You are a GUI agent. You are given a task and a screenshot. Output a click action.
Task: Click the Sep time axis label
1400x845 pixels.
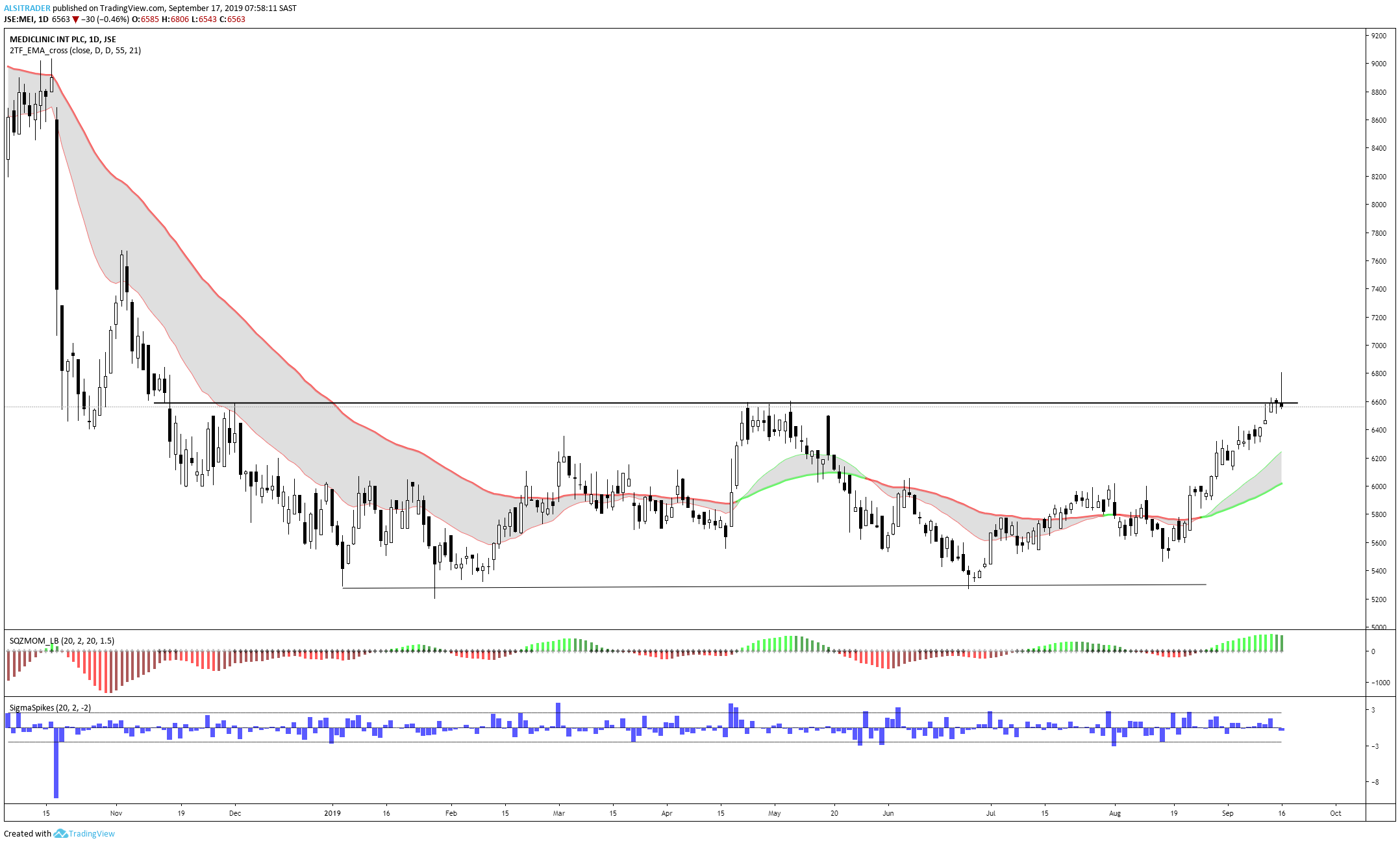[1228, 813]
